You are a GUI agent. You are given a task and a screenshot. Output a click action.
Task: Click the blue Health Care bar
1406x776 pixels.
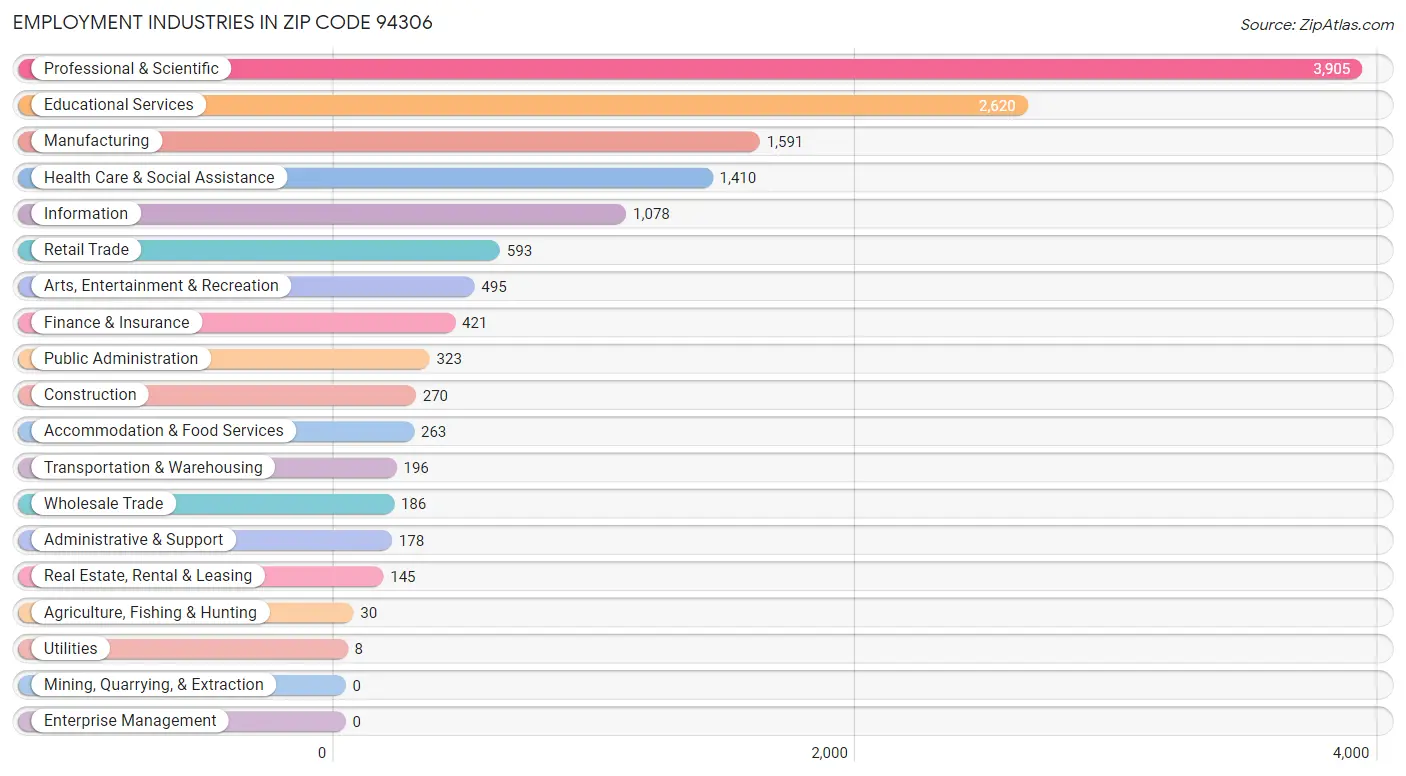(365, 178)
